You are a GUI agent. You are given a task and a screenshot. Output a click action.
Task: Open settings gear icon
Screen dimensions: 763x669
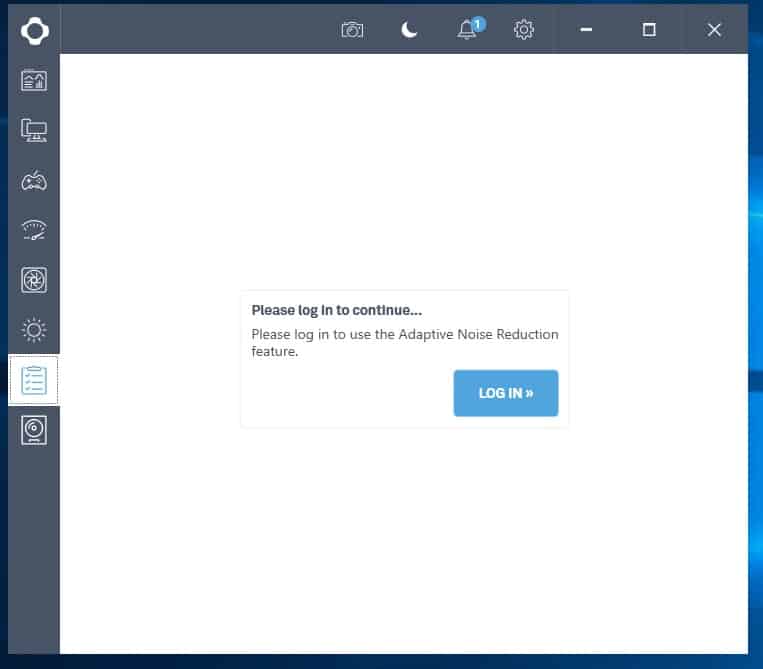(524, 30)
